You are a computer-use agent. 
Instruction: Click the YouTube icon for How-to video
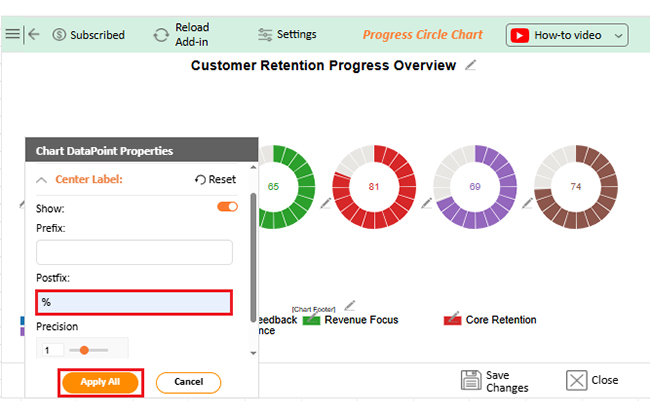520,35
